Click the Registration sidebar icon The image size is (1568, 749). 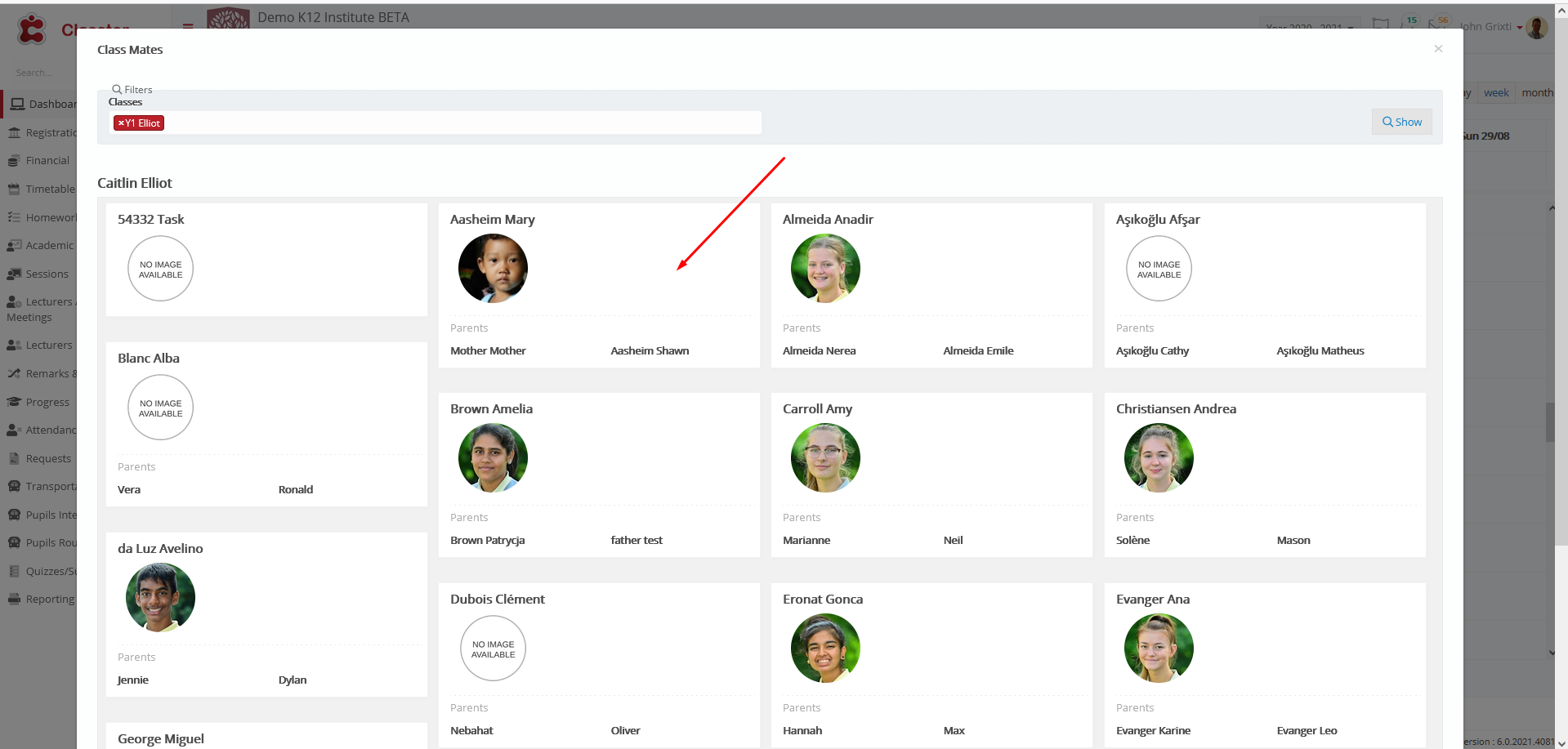pyautogui.click(x=14, y=132)
